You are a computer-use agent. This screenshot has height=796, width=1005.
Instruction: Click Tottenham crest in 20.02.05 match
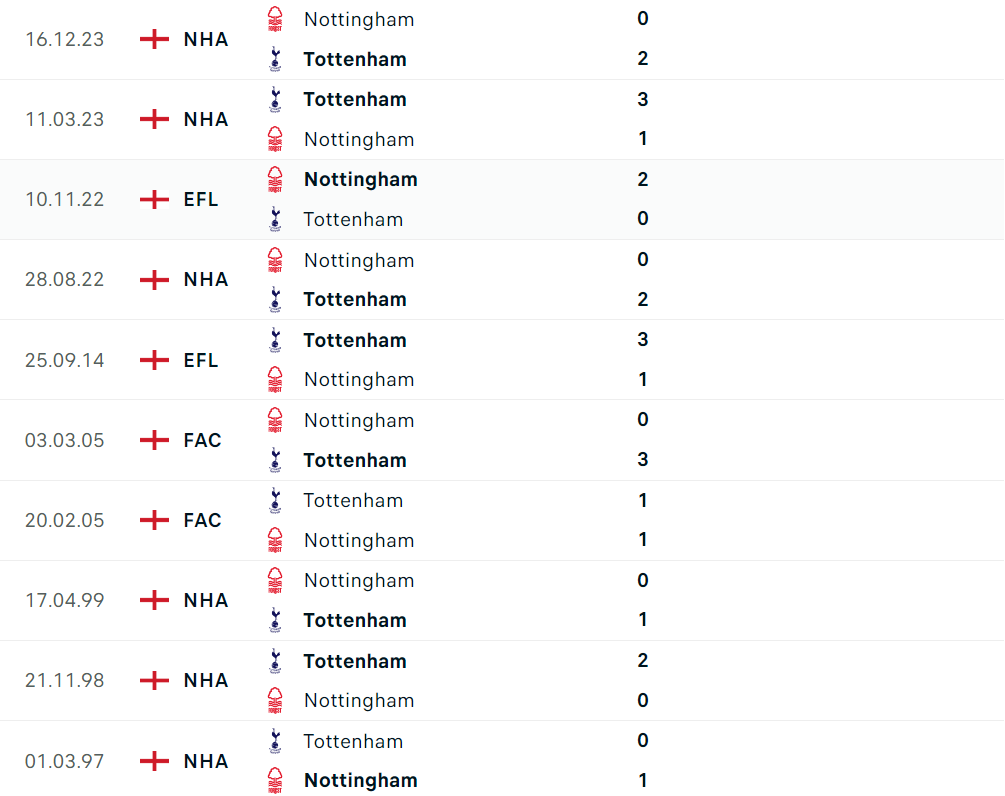tap(275, 500)
